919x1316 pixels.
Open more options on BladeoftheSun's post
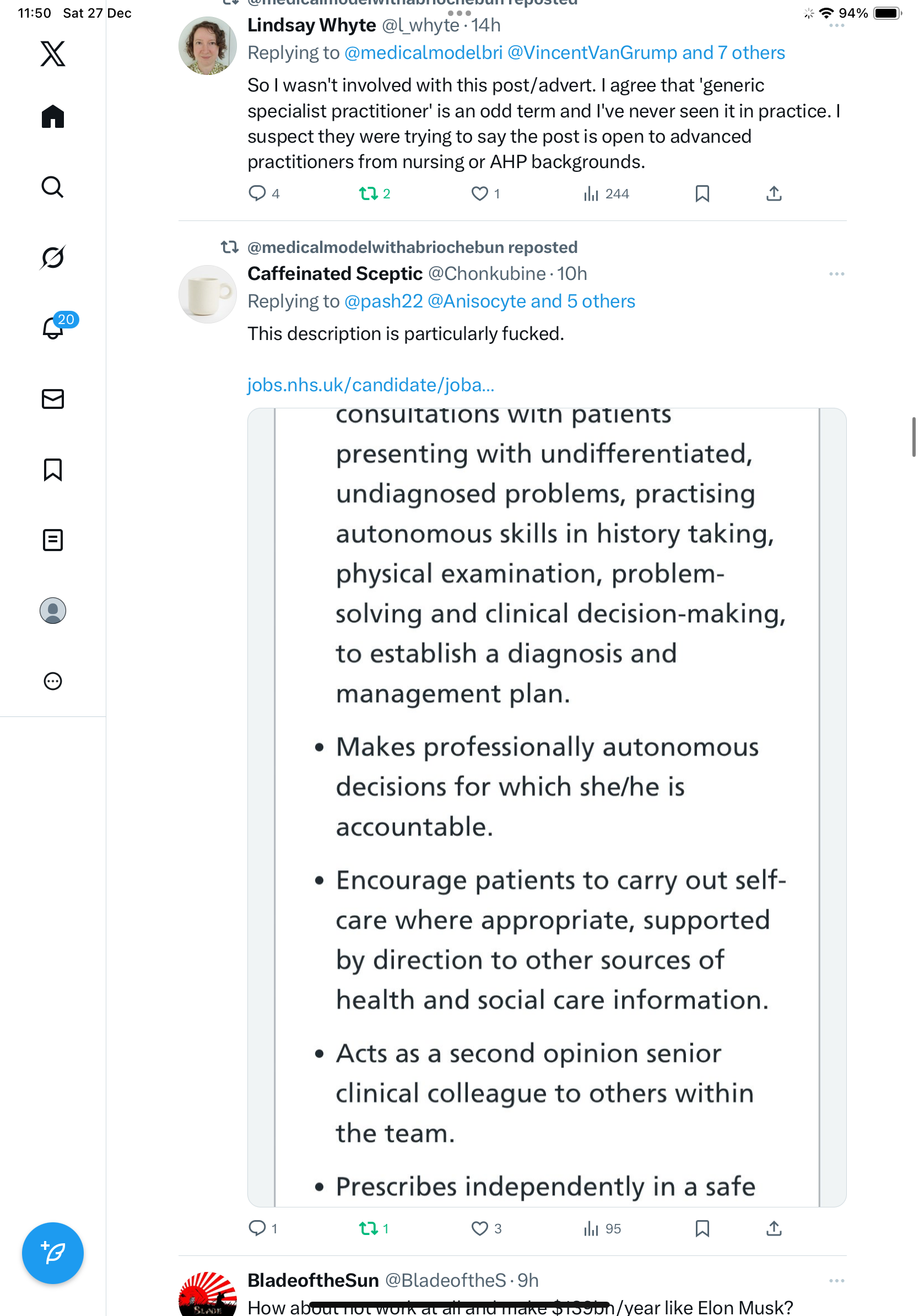[x=836, y=1281]
